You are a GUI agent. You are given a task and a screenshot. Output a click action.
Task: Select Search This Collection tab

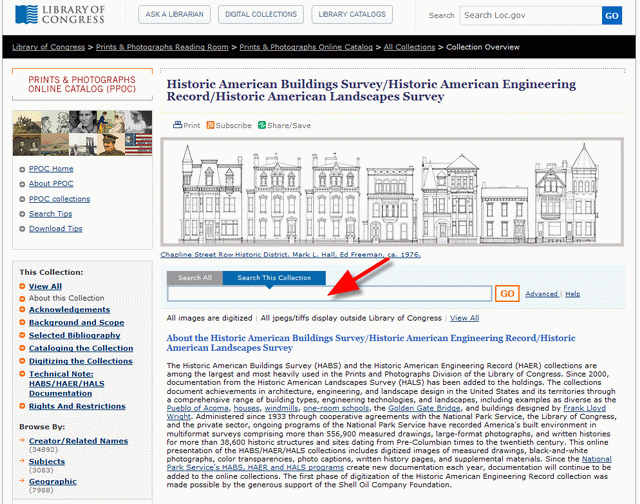pyautogui.click(x=274, y=278)
